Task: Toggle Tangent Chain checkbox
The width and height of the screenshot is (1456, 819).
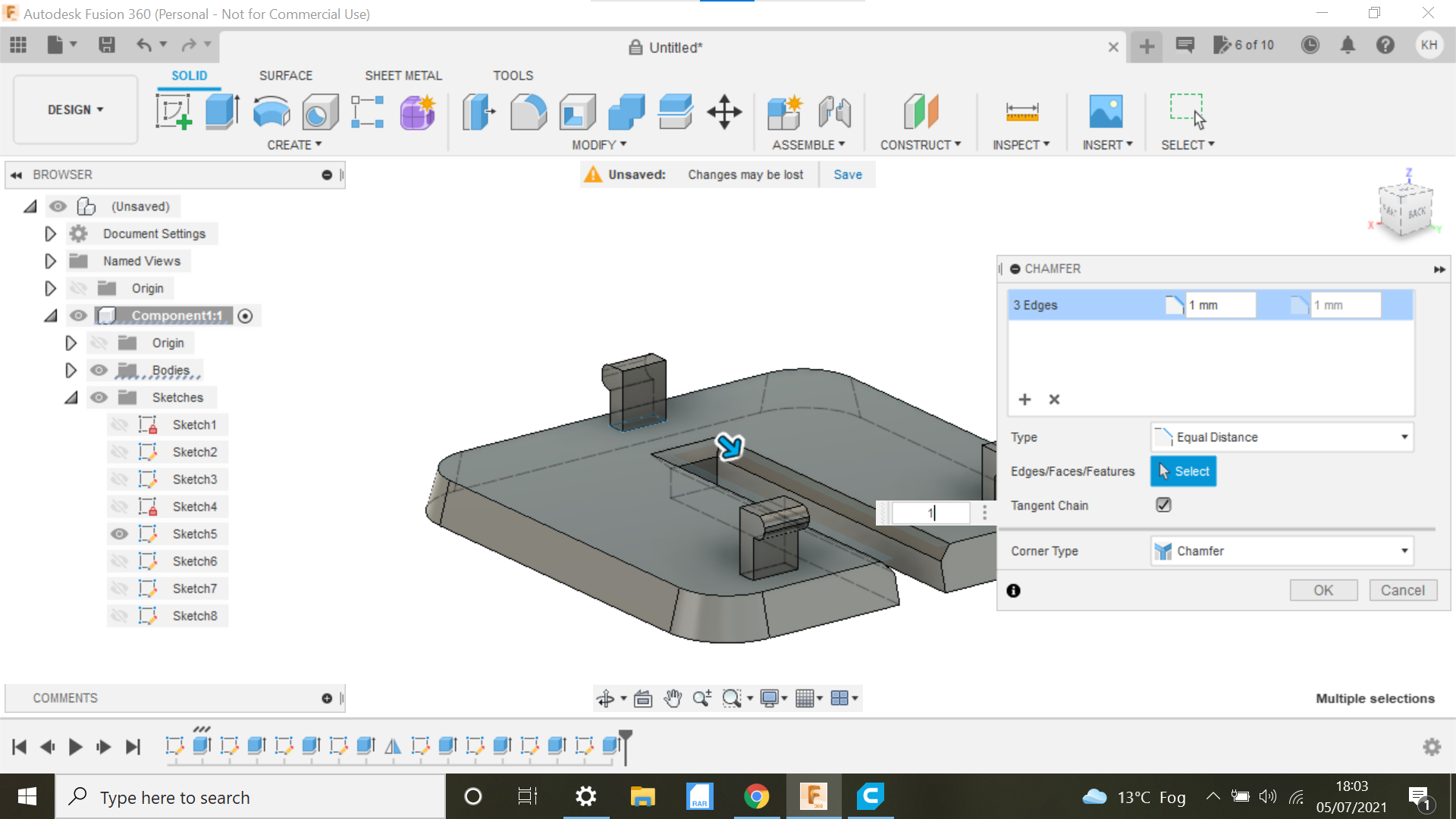Action: (x=1163, y=505)
